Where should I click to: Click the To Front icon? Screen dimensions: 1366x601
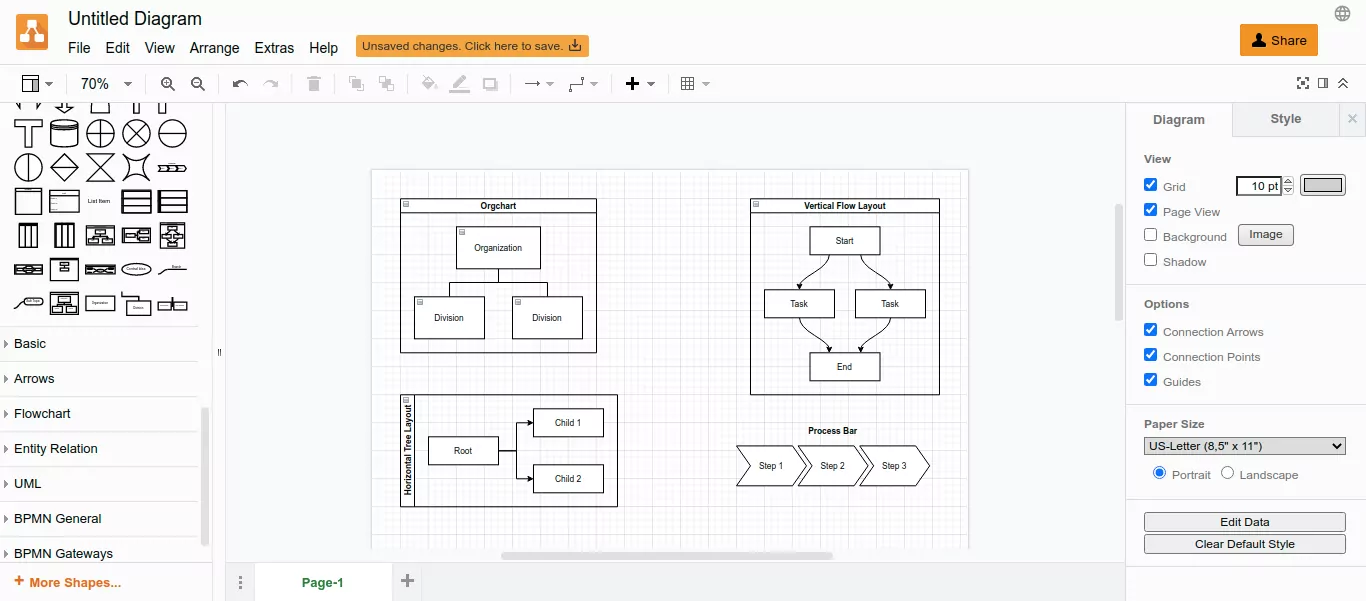tap(356, 85)
